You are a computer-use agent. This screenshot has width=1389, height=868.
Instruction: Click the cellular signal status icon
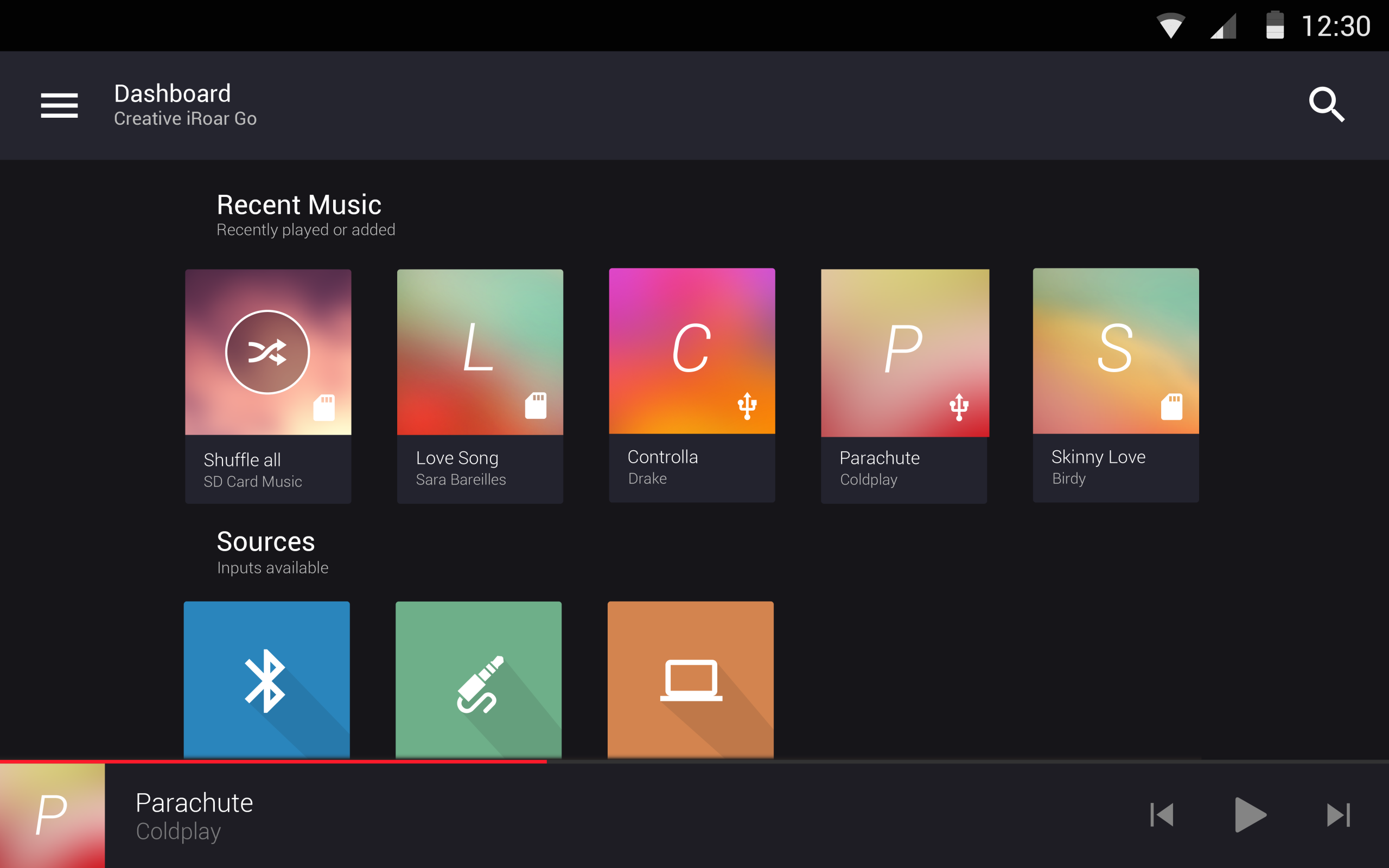click(x=1223, y=26)
